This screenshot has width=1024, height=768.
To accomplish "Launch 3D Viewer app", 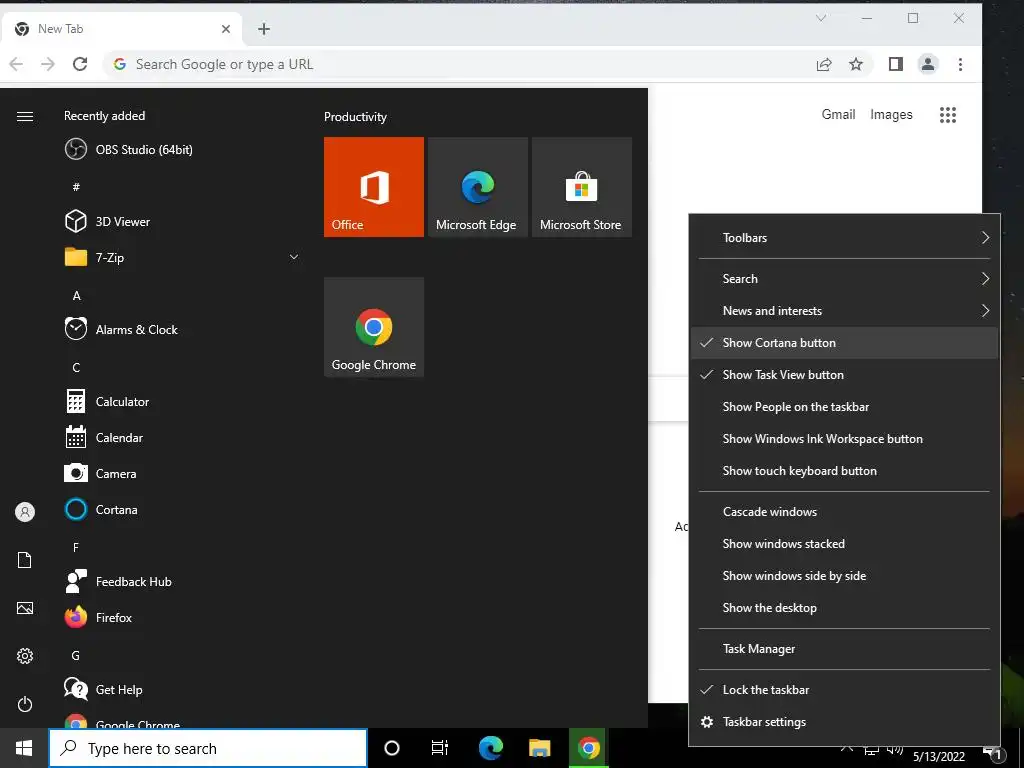I will click(x=108, y=221).
